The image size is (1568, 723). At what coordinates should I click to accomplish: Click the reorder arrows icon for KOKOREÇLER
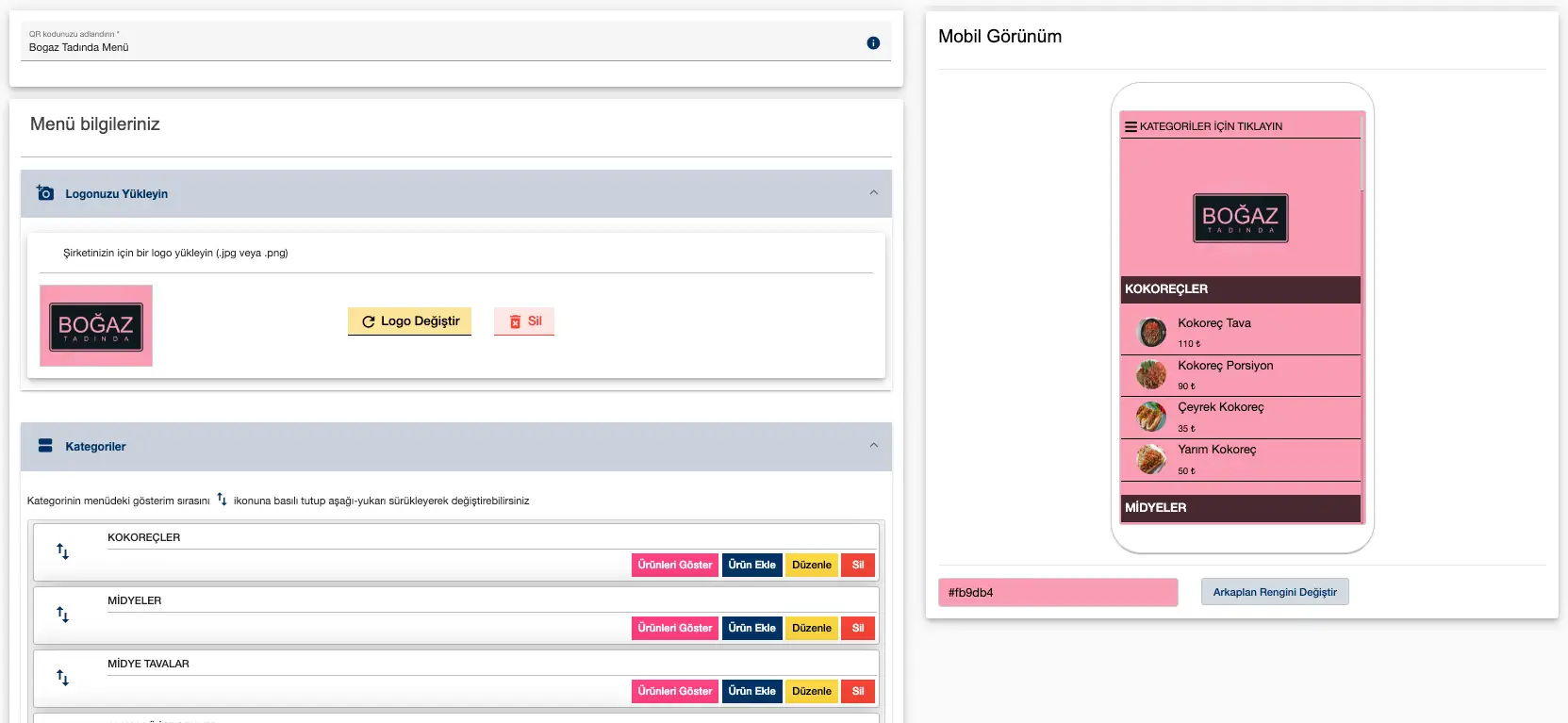tap(63, 551)
